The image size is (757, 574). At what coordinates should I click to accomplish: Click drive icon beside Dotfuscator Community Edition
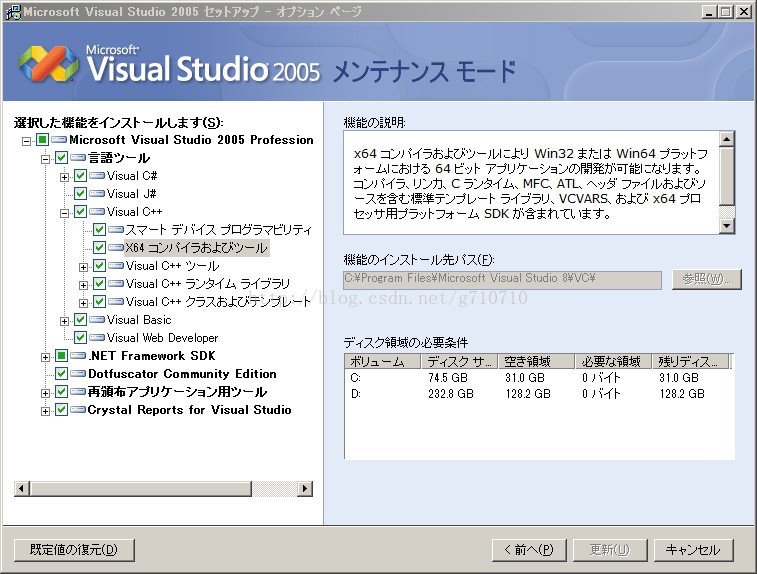tap(78, 374)
